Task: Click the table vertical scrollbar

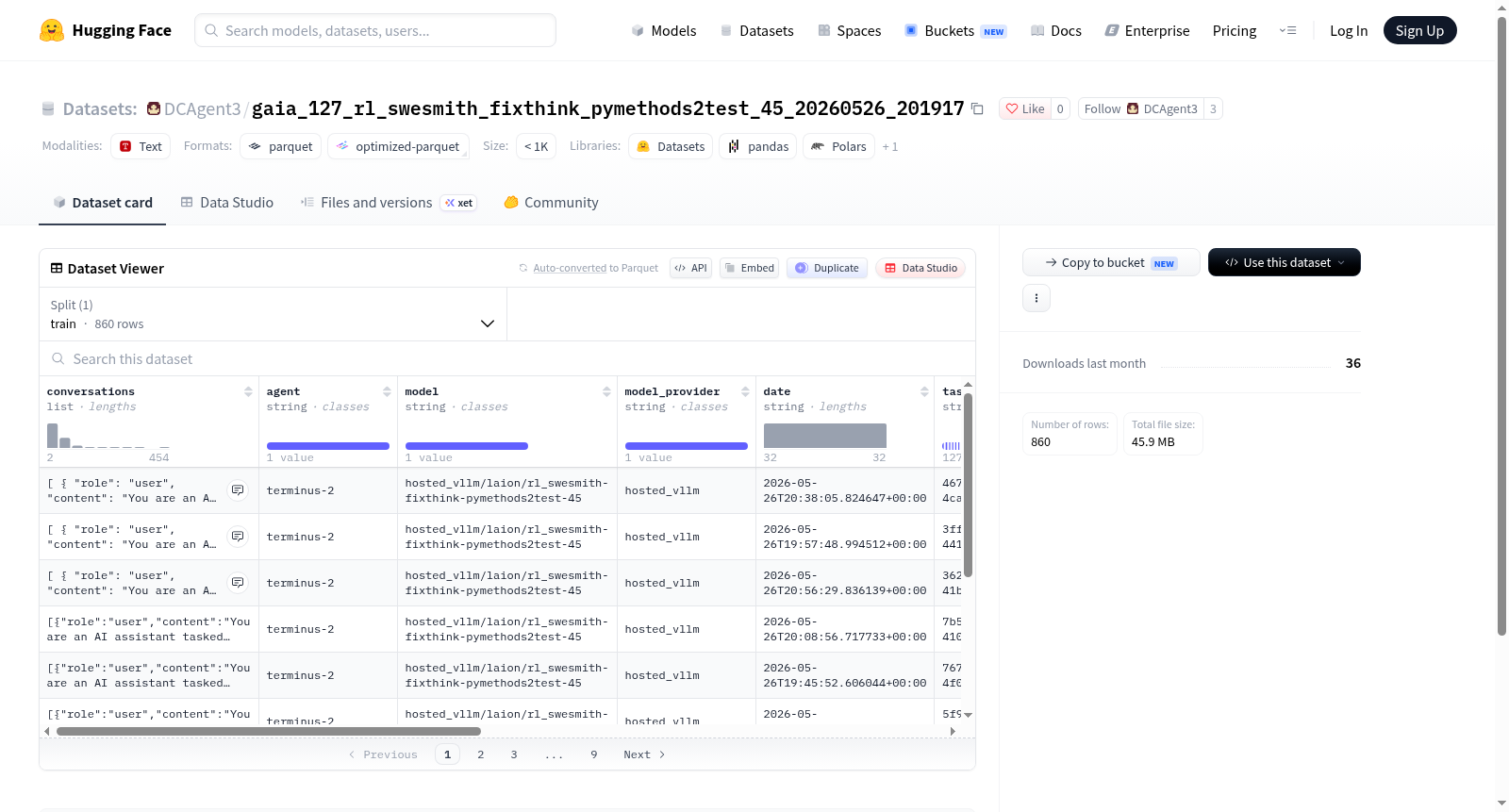Action: point(968,486)
